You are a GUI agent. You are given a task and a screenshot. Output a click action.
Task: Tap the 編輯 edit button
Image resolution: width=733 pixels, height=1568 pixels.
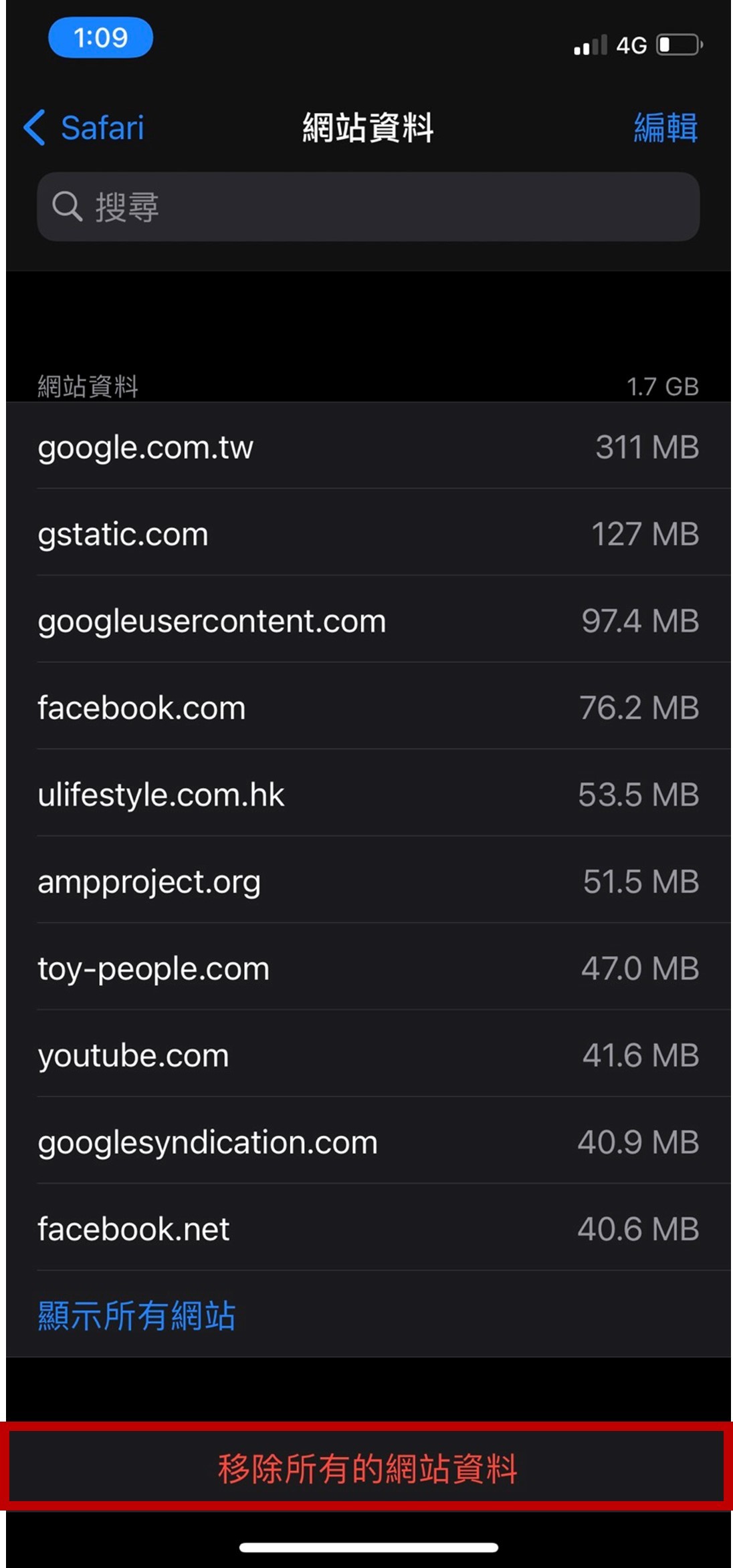tap(665, 128)
